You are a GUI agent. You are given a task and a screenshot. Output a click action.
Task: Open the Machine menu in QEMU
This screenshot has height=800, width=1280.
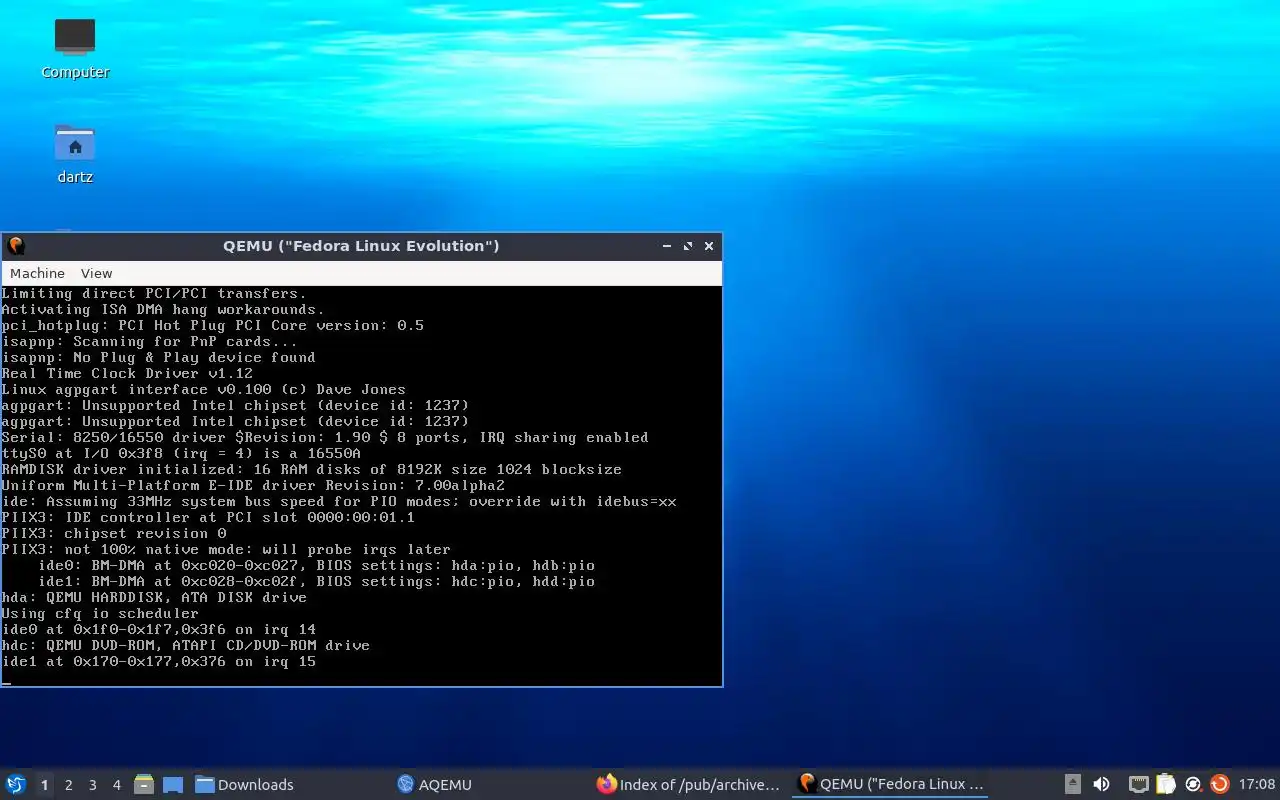[x=37, y=273]
